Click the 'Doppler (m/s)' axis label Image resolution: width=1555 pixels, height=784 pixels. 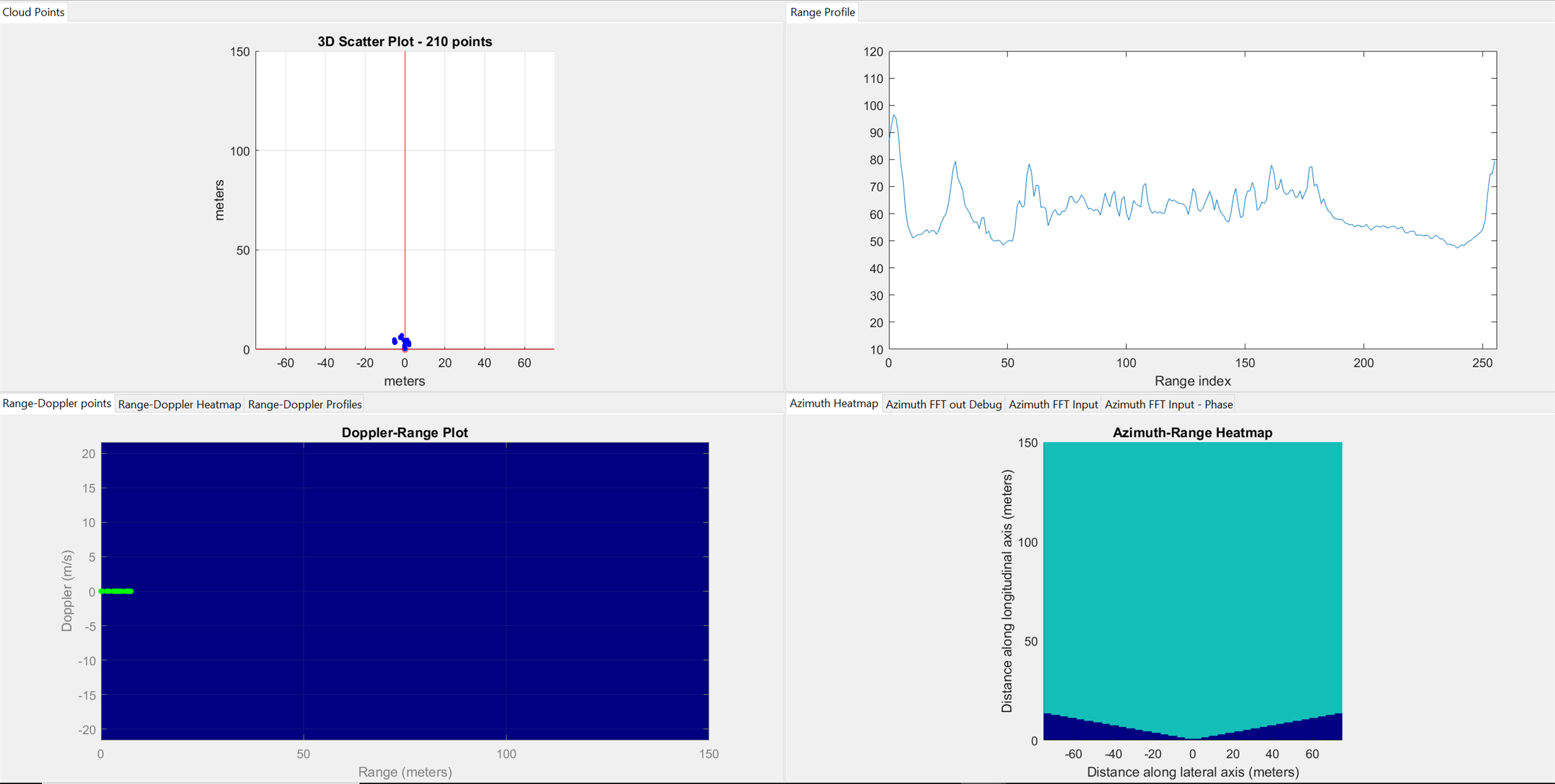67,591
